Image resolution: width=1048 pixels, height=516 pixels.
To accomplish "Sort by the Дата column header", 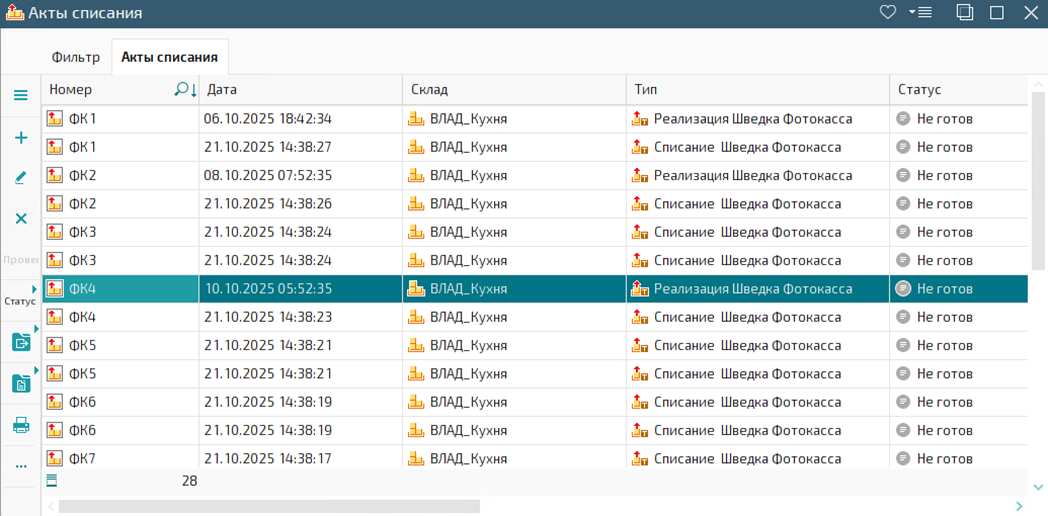I will pyautogui.click(x=300, y=90).
